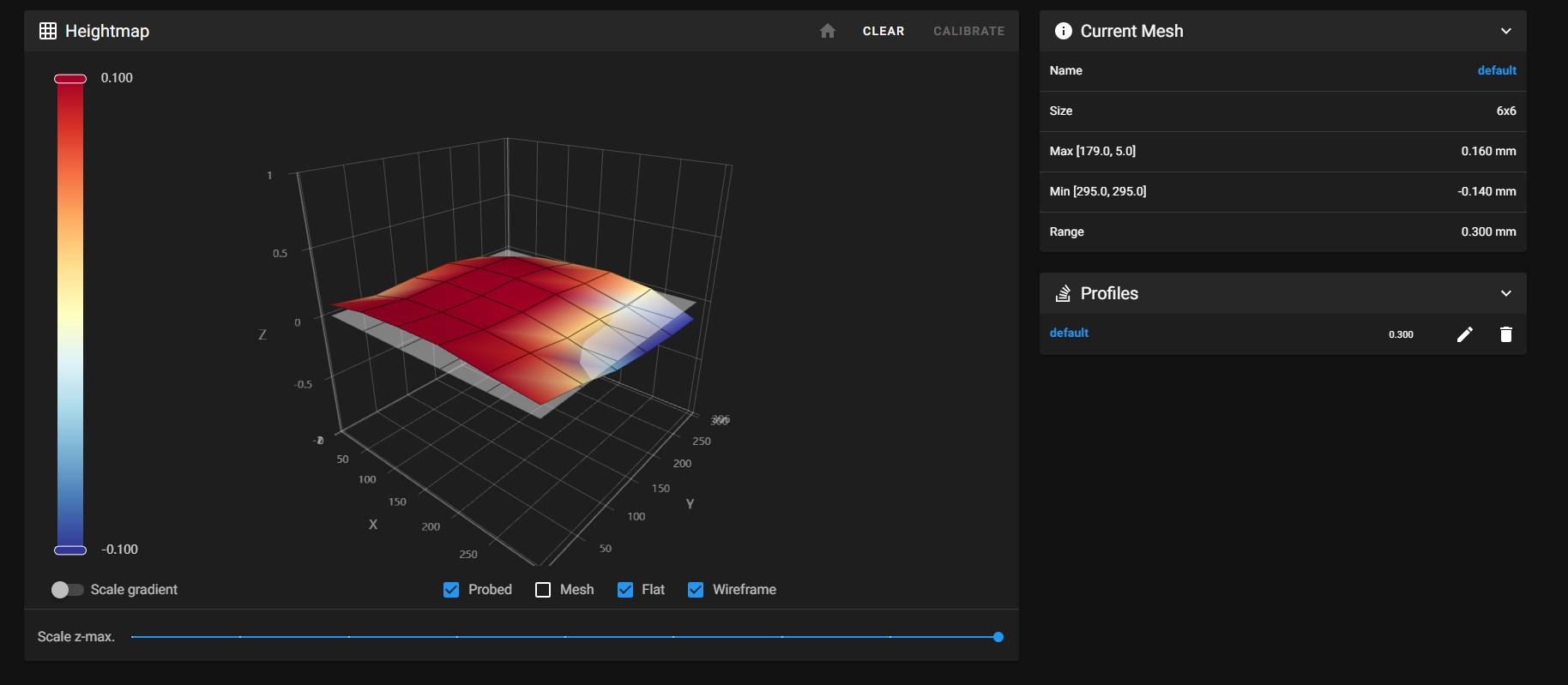Collapse the Profiles panel
The image size is (1568, 685).
[x=1505, y=293]
